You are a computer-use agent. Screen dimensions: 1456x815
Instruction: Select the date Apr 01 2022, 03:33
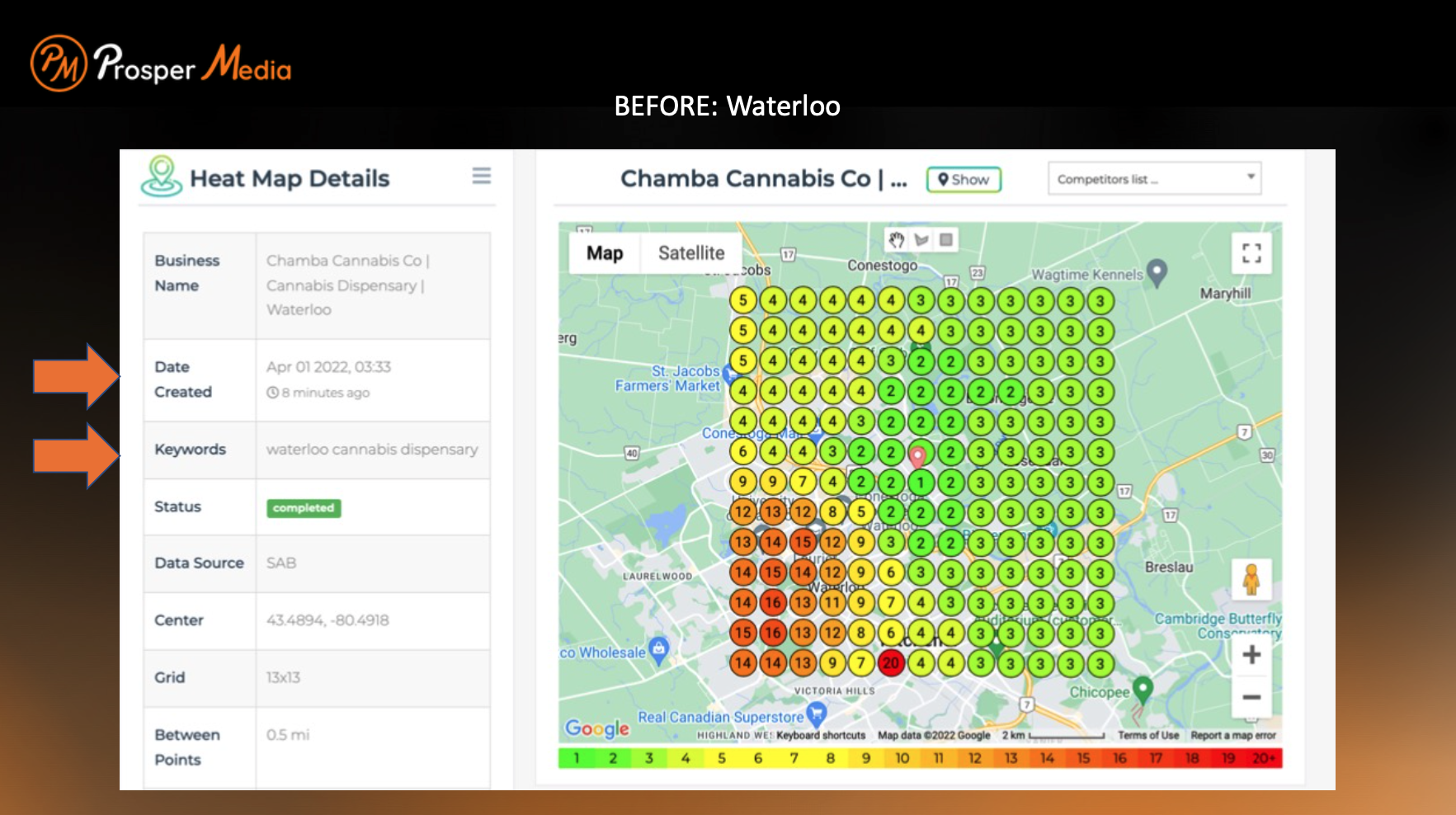click(328, 367)
